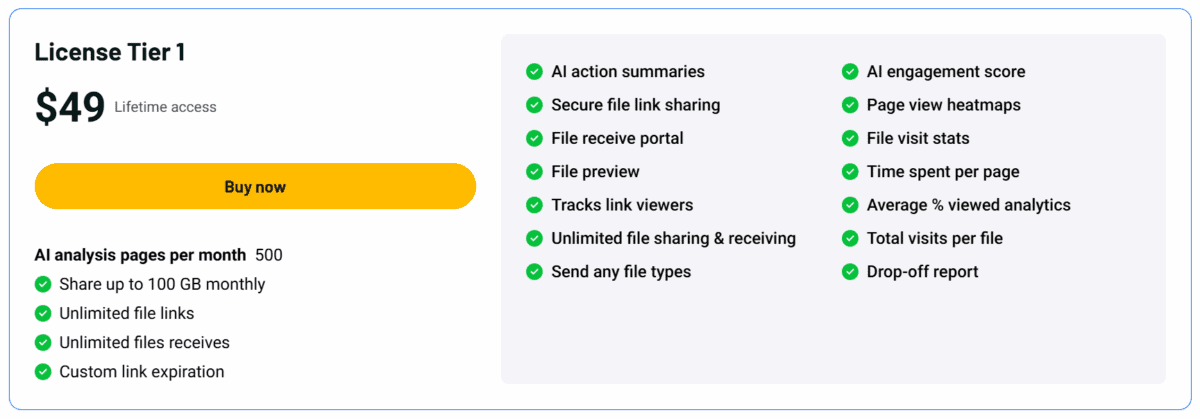Click the checkmark beside AI action summaries
This screenshot has height=419, width=1200.
coord(534,72)
